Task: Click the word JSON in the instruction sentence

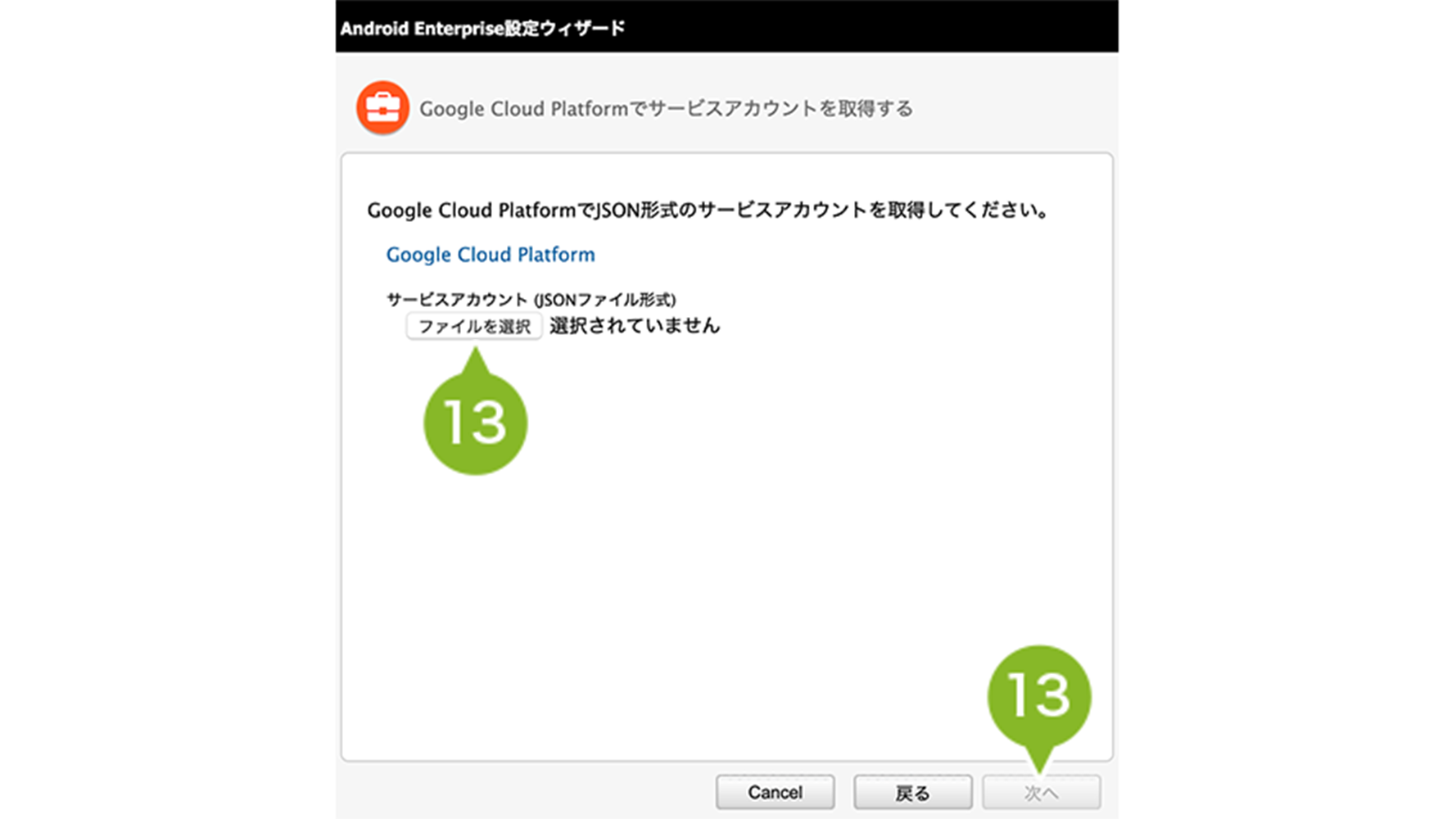Action: pyautogui.click(x=617, y=210)
